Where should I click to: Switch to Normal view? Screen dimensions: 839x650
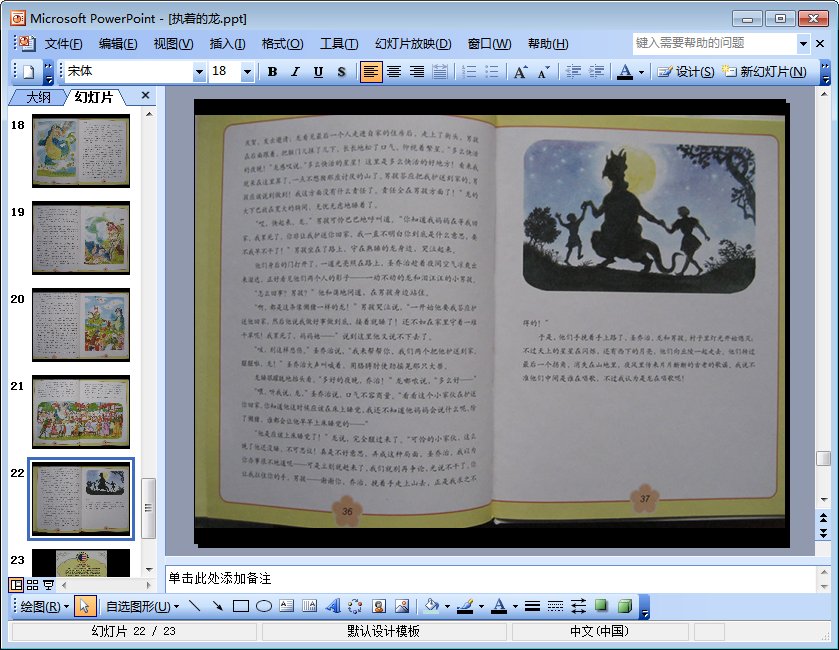pyautogui.click(x=17, y=585)
